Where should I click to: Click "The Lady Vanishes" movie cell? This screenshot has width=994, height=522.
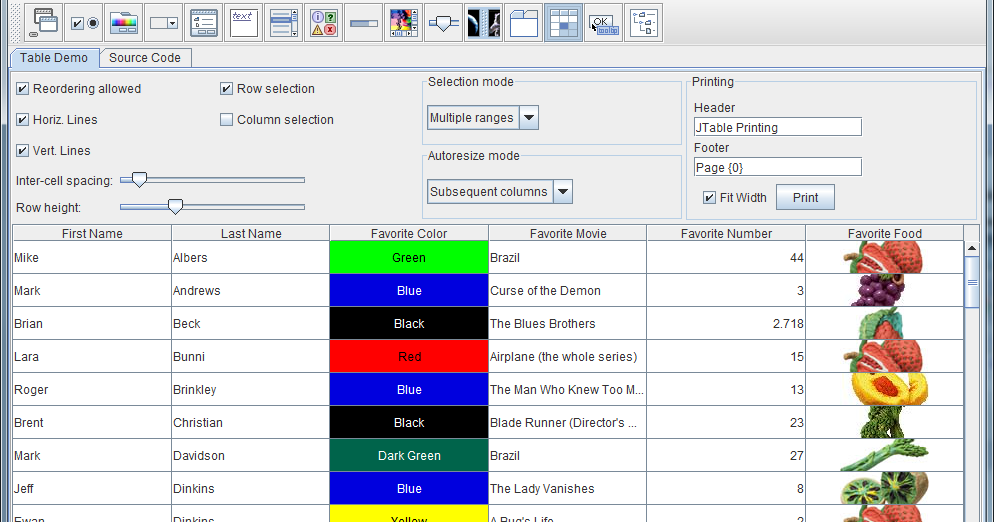(567, 488)
